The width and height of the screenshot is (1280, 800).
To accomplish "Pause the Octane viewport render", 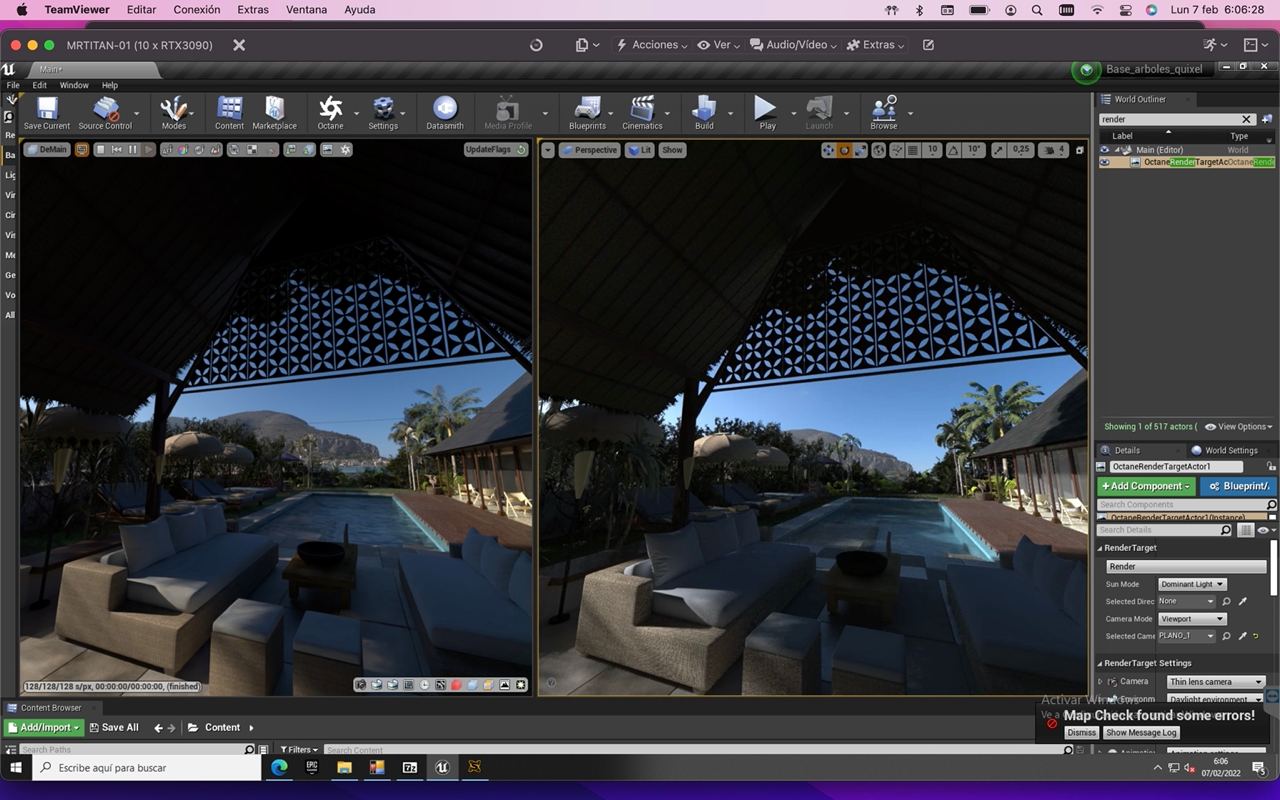I will tap(132, 150).
